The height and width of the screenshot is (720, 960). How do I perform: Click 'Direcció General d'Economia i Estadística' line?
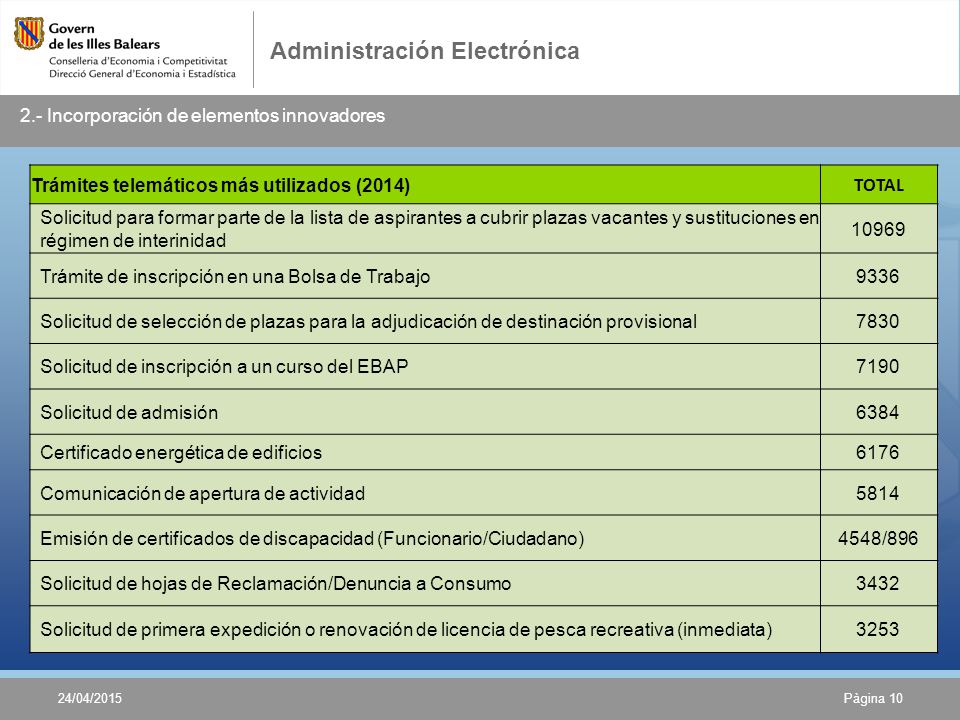coord(142,73)
